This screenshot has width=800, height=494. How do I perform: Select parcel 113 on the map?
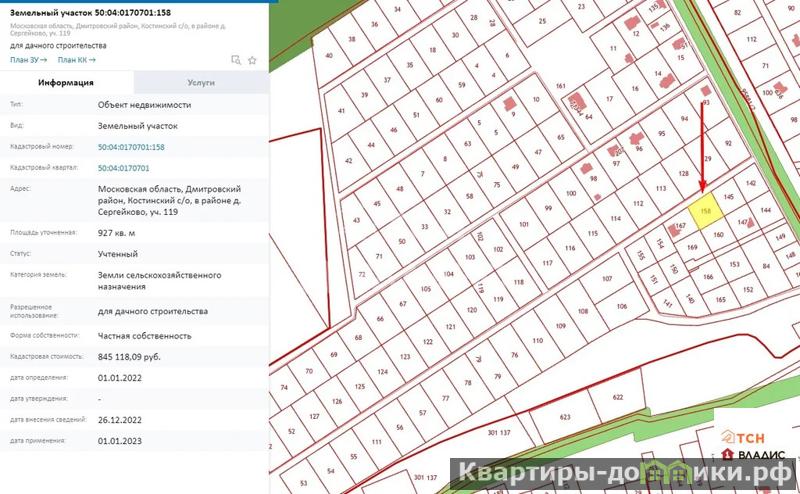660,188
